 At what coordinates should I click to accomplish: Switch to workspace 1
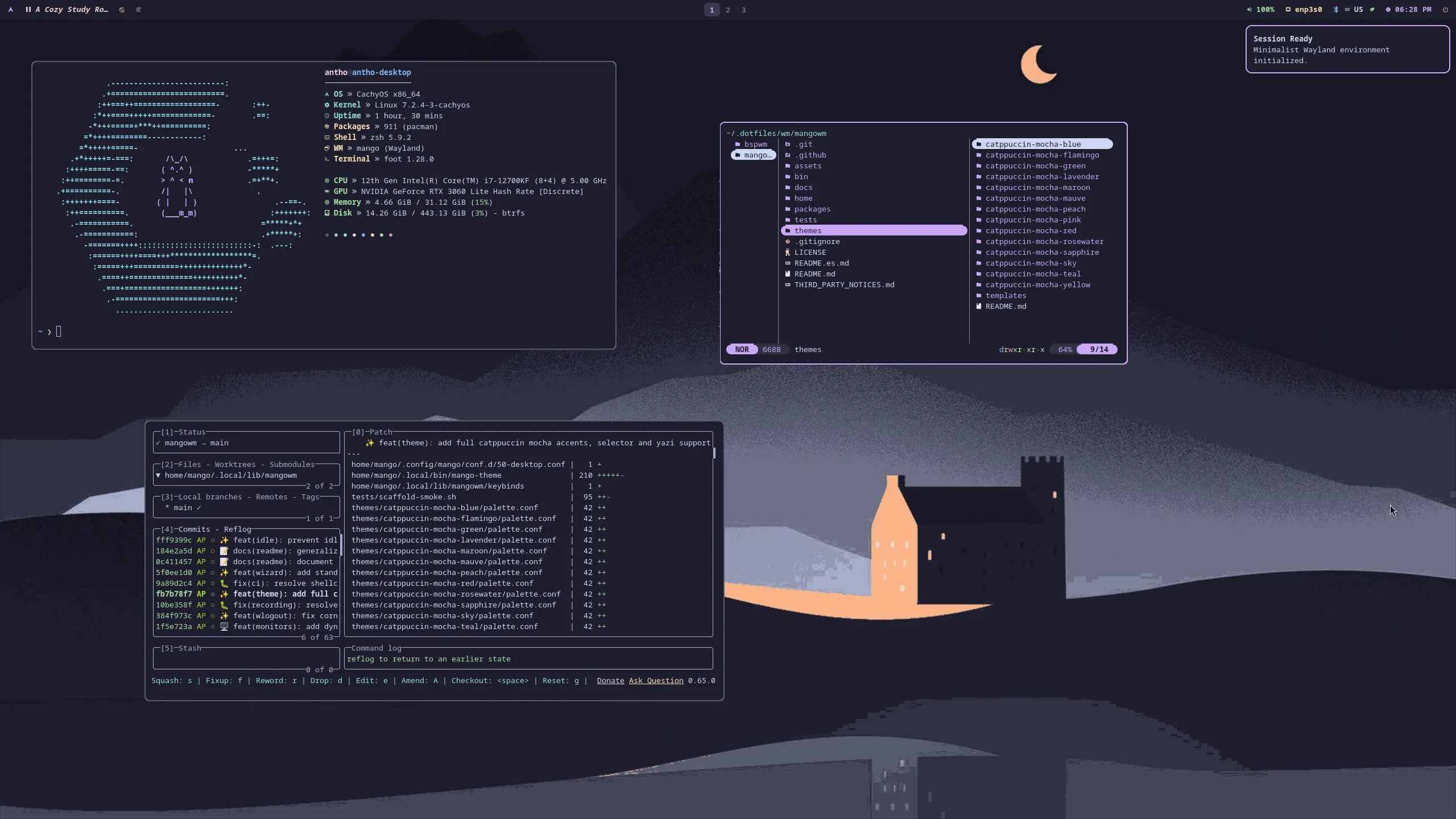[x=712, y=10]
